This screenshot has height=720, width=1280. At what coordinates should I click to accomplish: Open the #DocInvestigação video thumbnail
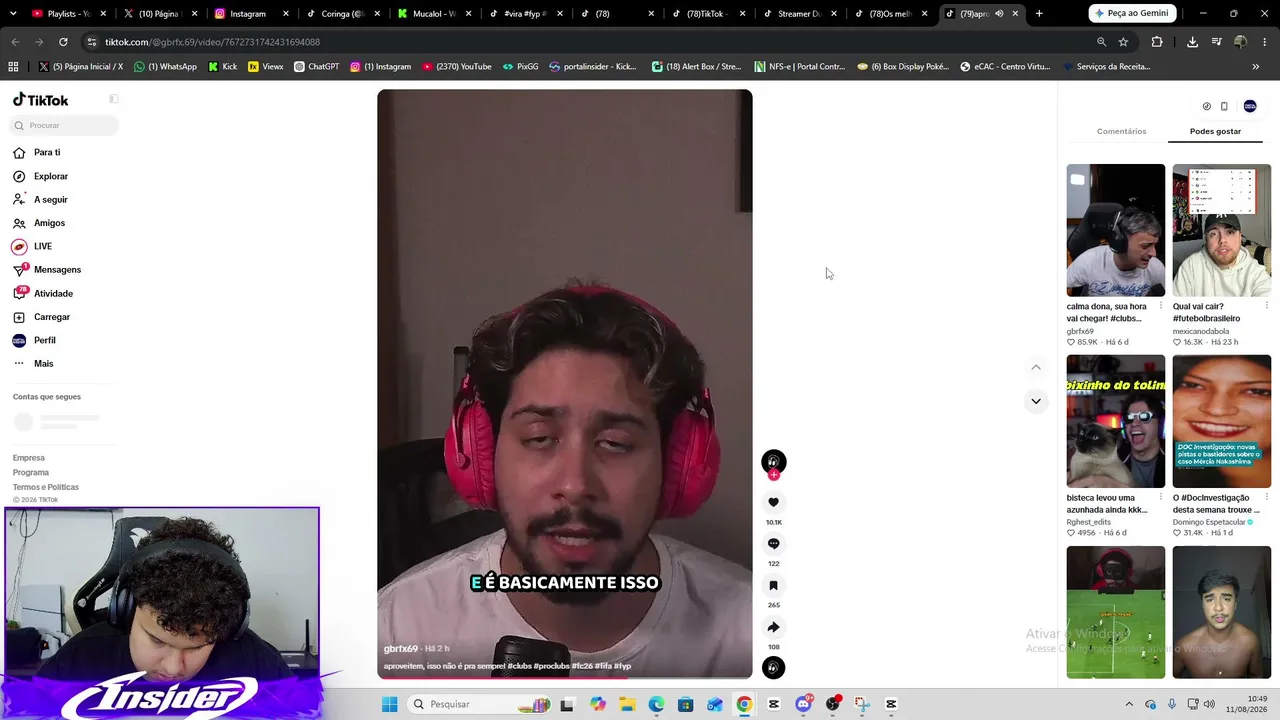(1221, 421)
